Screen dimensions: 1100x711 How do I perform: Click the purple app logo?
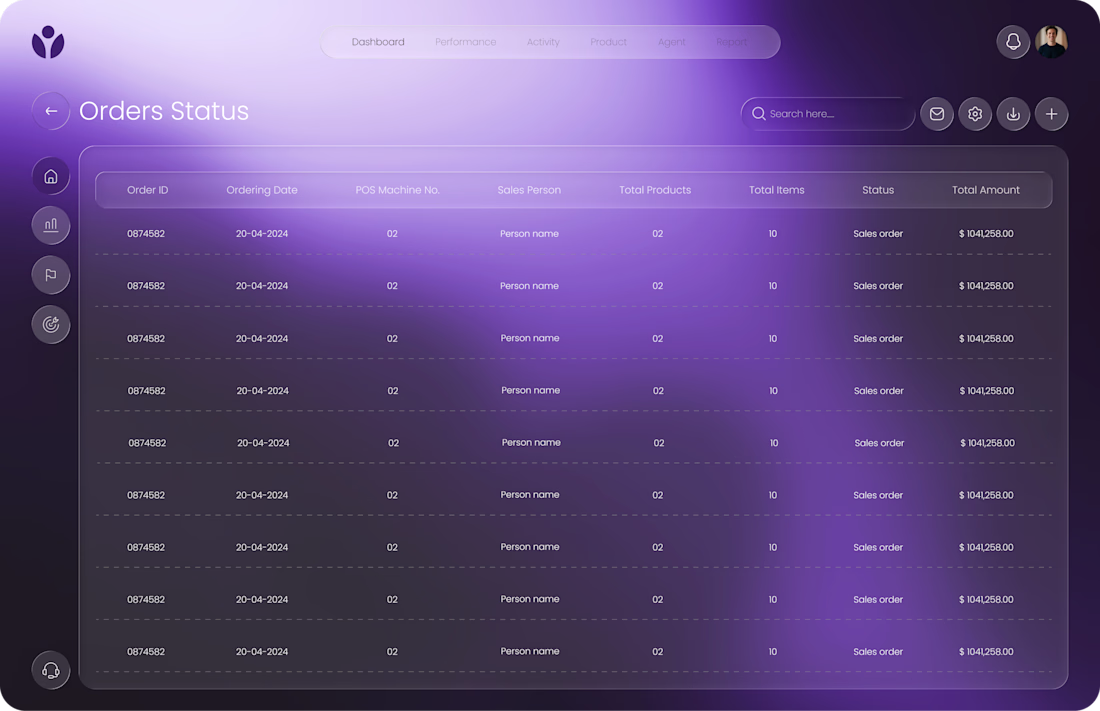click(x=48, y=42)
